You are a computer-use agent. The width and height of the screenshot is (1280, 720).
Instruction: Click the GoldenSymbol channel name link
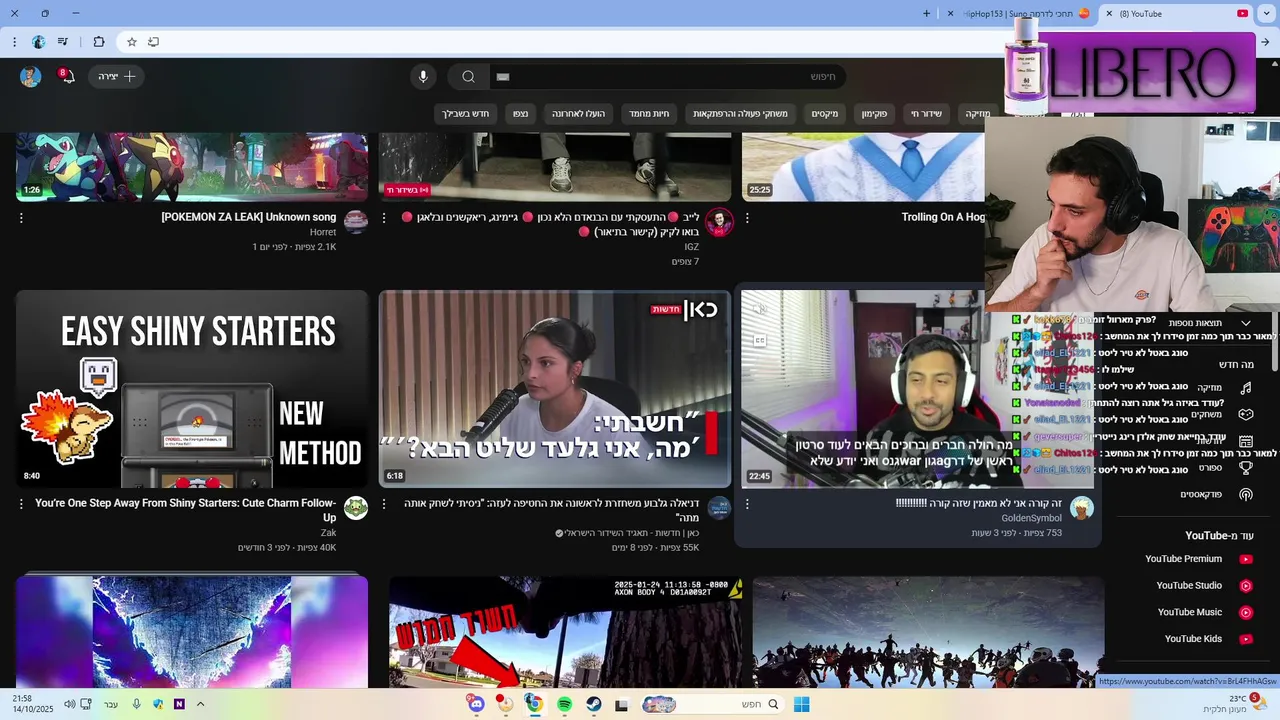pos(1031,518)
